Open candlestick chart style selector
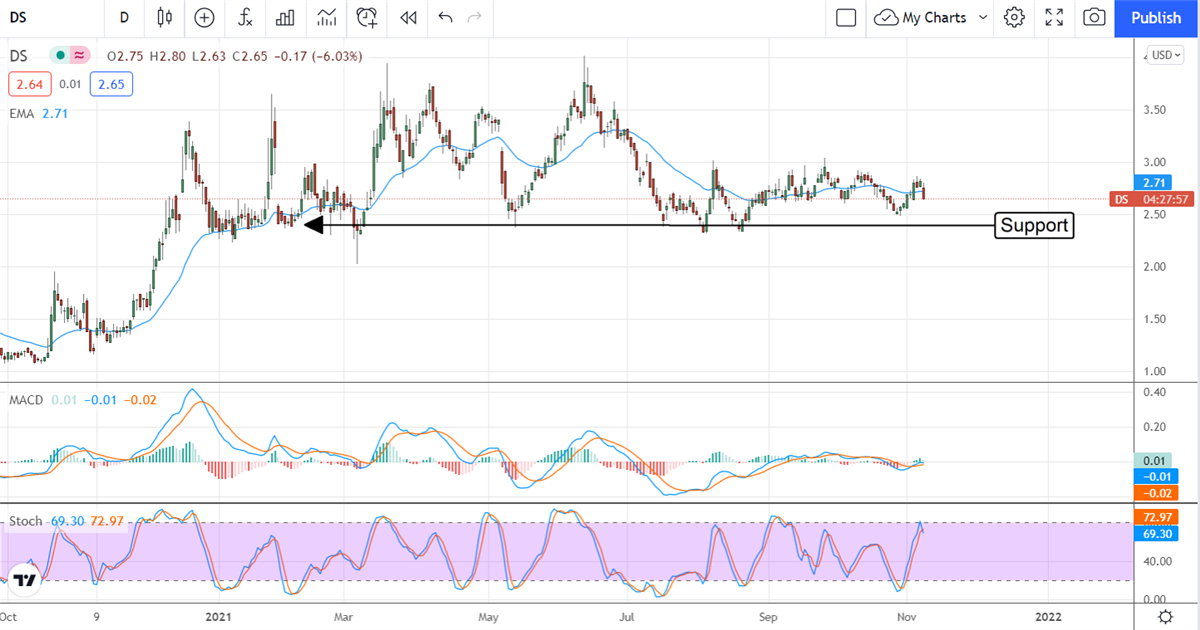This screenshot has width=1200, height=630. [164, 17]
